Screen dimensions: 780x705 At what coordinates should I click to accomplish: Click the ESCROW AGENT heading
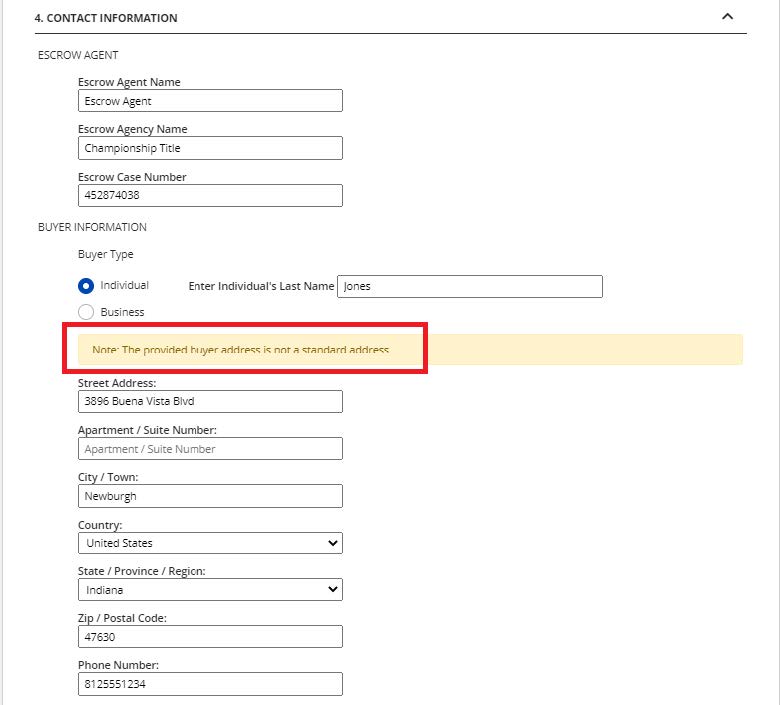(x=78, y=55)
